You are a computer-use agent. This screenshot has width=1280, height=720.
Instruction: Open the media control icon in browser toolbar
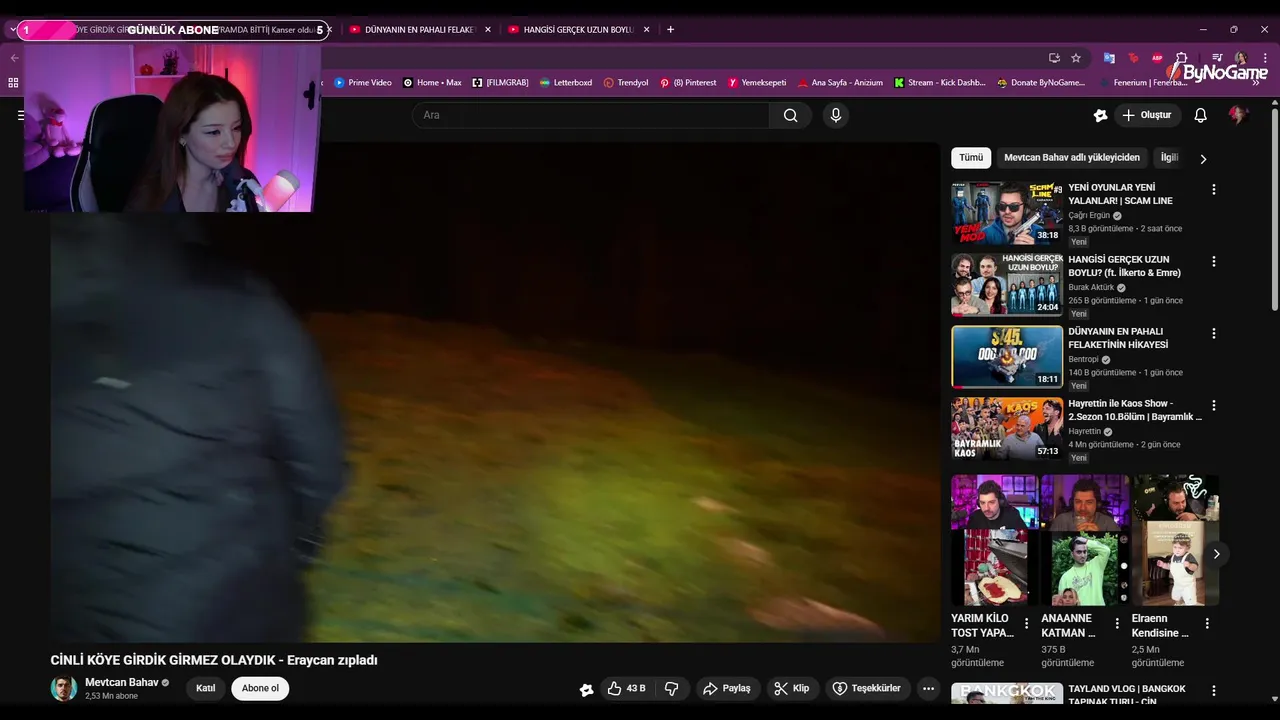click(x=1216, y=58)
